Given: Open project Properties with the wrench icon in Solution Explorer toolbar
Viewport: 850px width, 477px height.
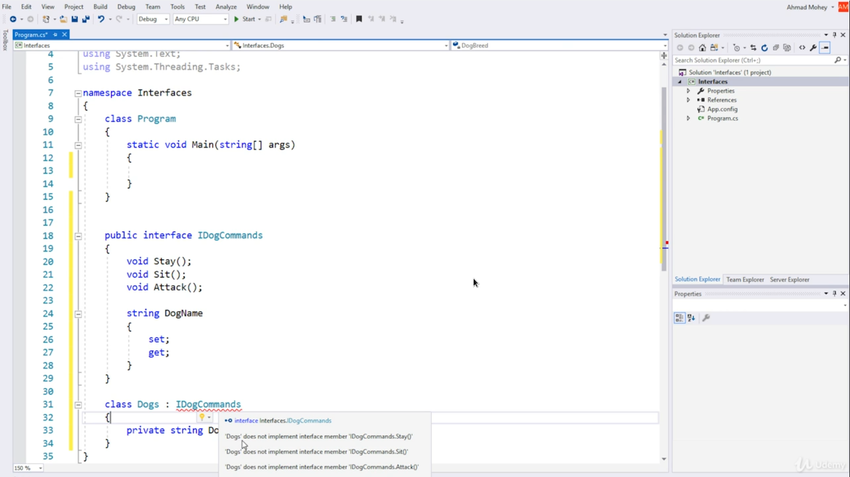Looking at the screenshot, I should 813,48.
